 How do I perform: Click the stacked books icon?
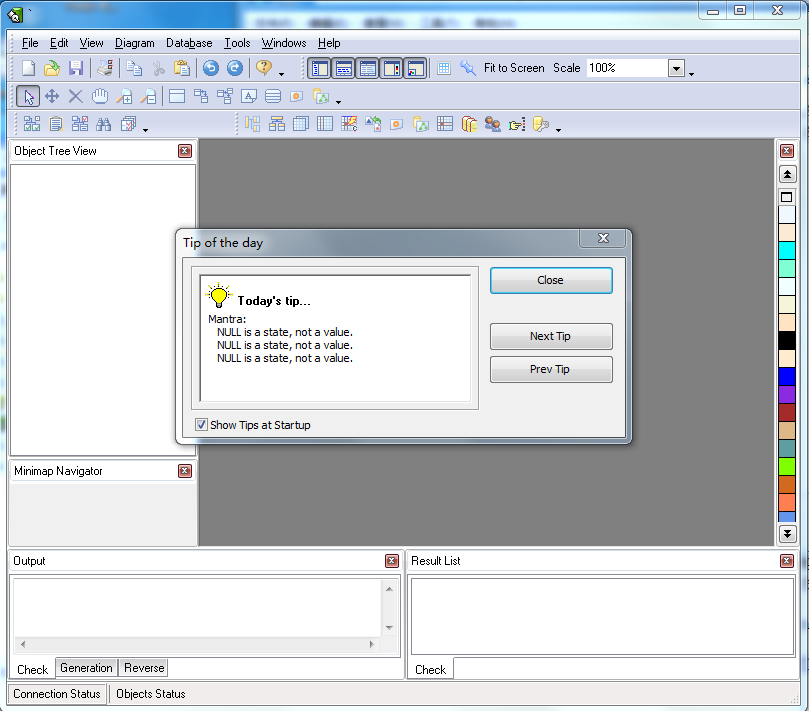point(469,124)
